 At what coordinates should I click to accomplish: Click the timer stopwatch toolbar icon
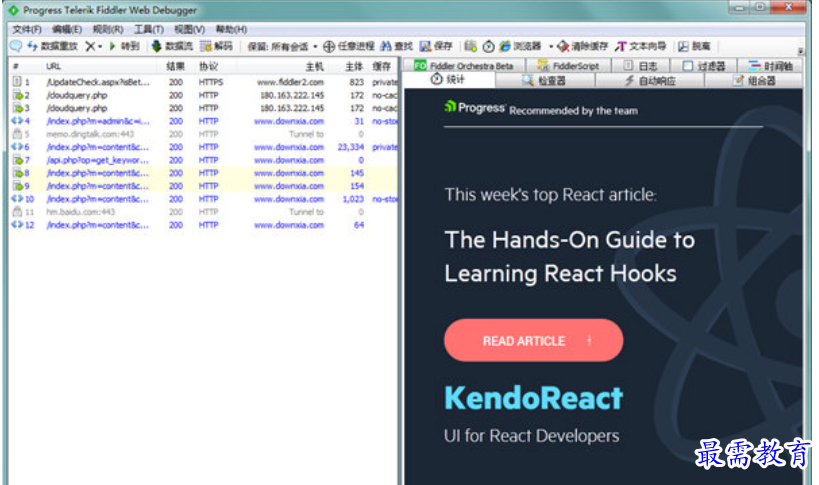tap(488, 46)
